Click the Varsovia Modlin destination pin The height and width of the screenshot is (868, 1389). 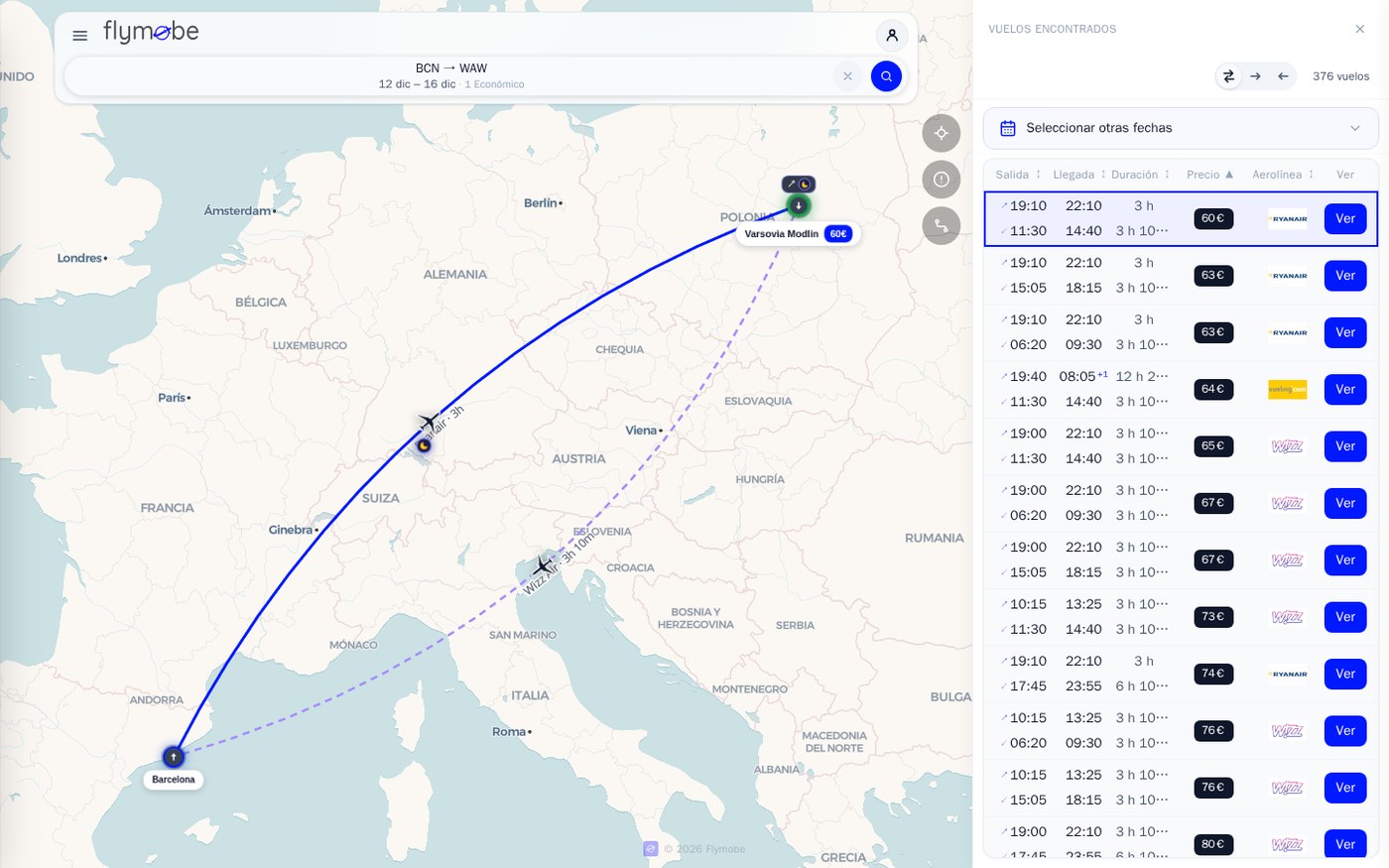(x=799, y=205)
